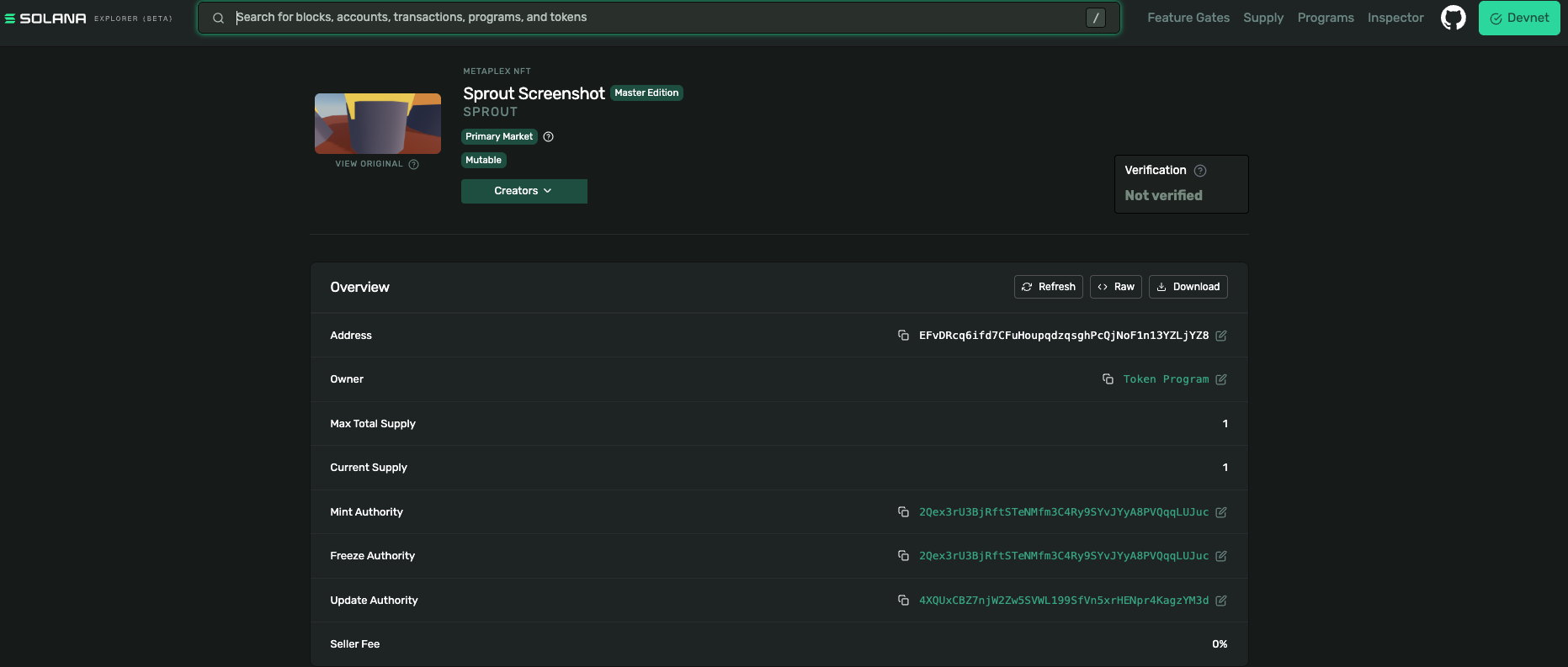Copy the Address value
1568x667 pixels.
tap(903, 336)
